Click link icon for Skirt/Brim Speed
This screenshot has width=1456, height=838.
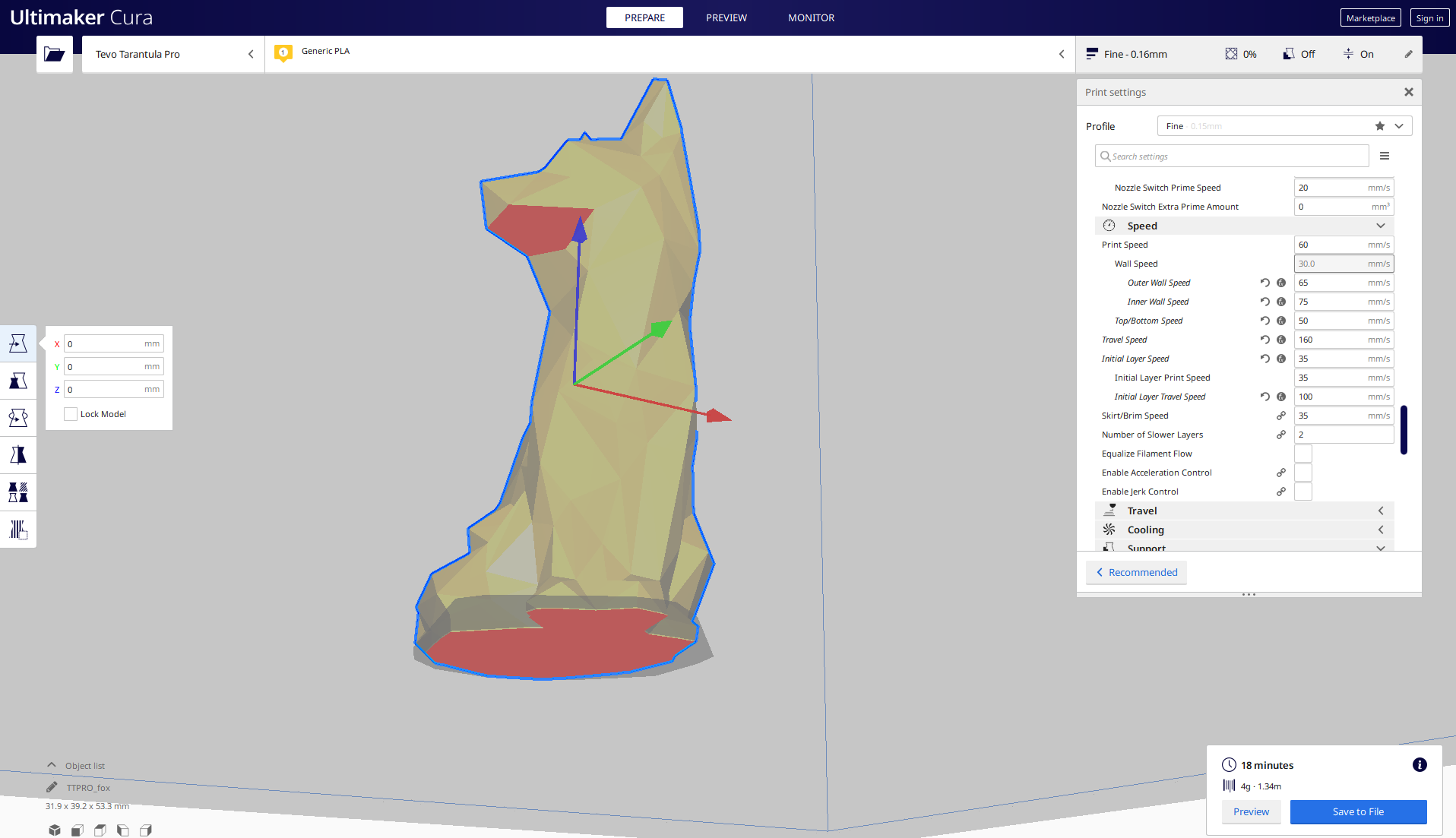tap(1281, 416)
